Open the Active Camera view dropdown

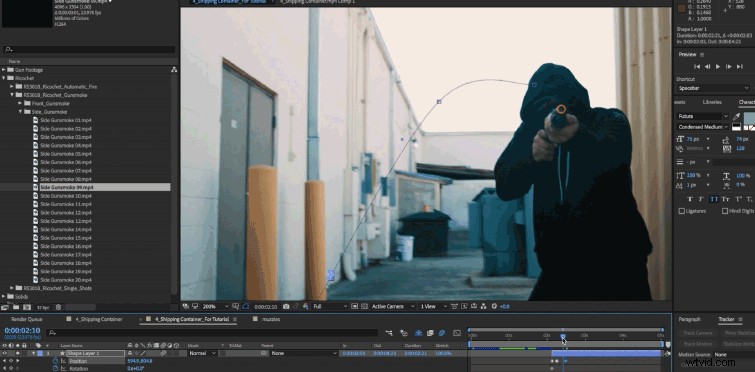point(393,306)
